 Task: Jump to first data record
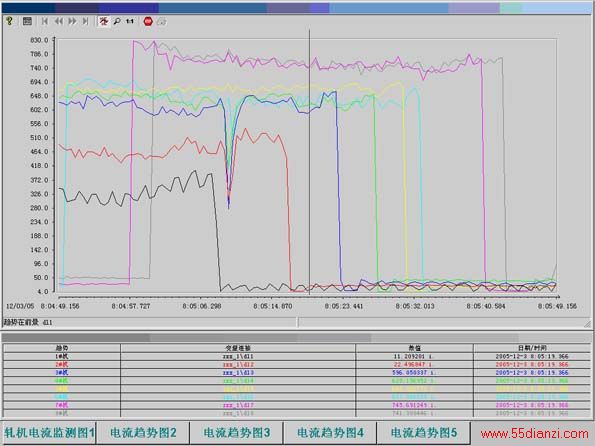45,21
